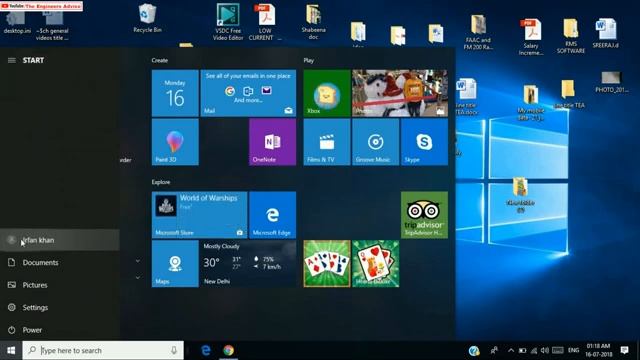Open the Power options
This screenshot has width=640, height=360.
tap(60, 330)
